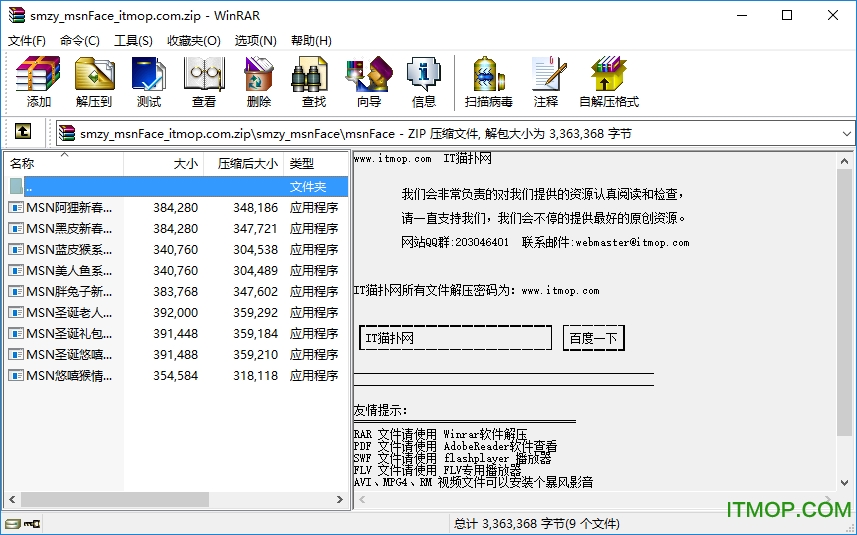Click comment pane scroll down arrow
The width and height of the screenshot is (857, 535).
pos(844,483)
